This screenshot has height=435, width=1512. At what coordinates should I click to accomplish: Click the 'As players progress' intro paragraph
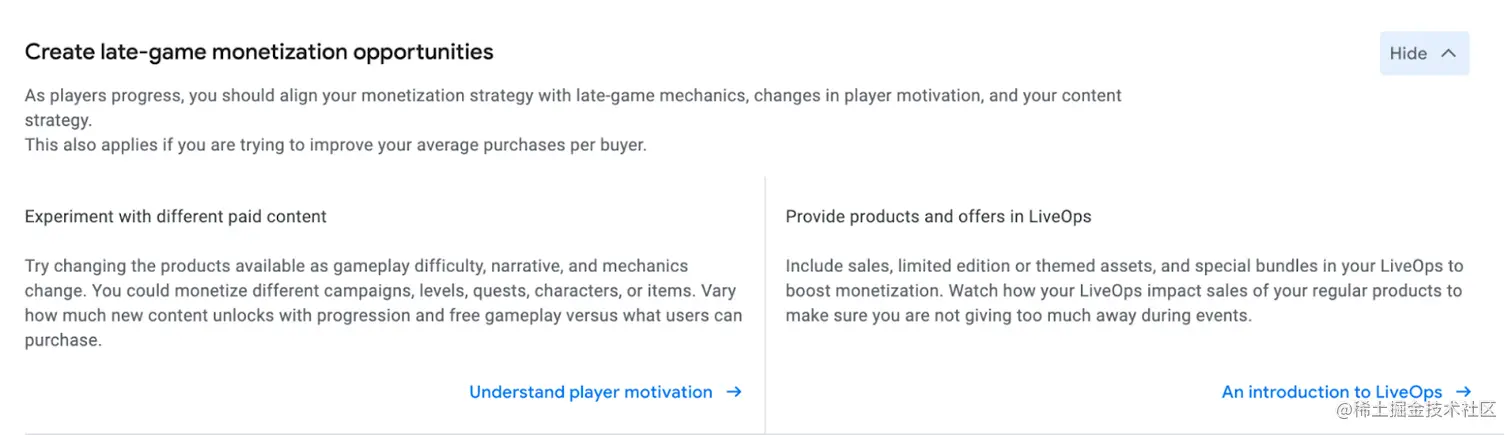[x=572, y=96]
